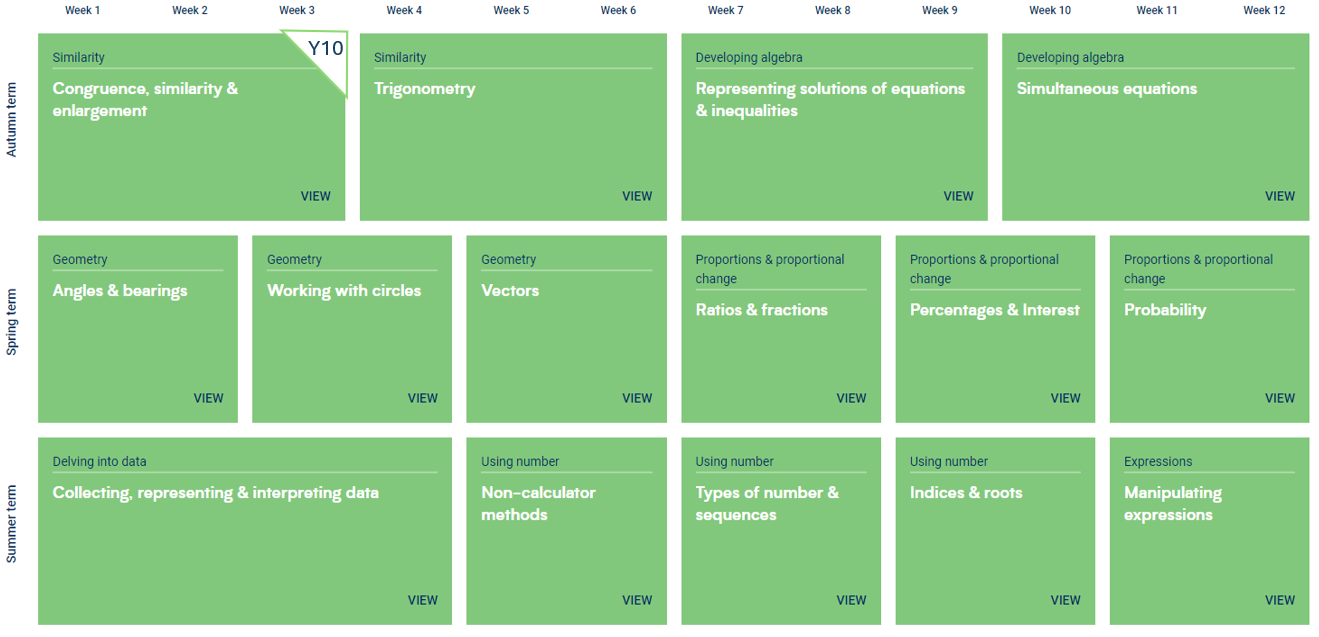
Task: Click VIEW on the Probability card
Action: coord(1280,398)
